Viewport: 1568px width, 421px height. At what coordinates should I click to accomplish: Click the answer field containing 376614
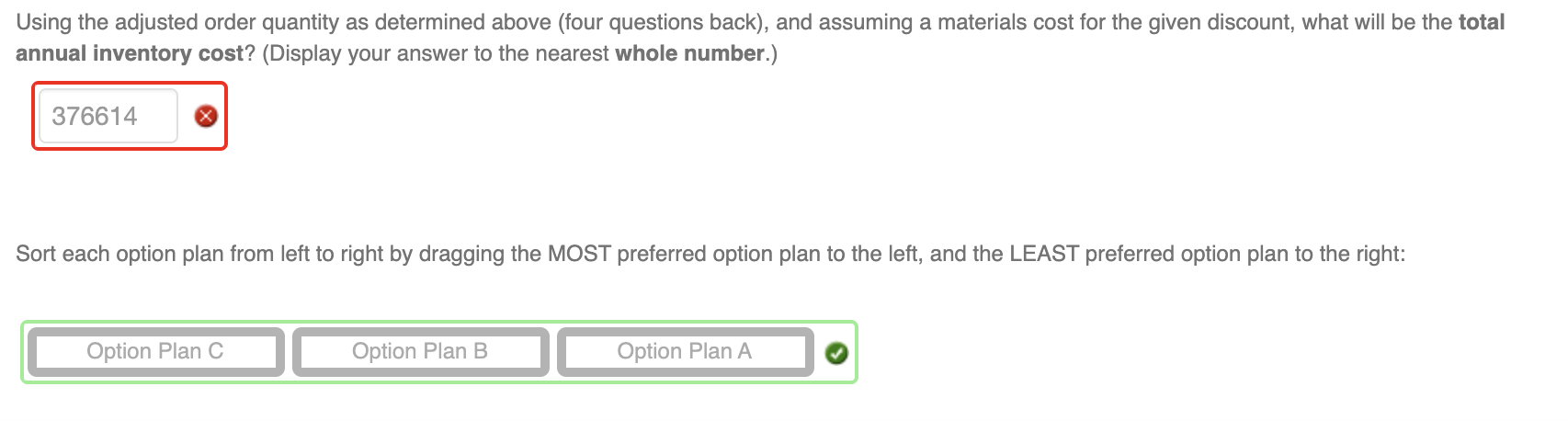108,116
